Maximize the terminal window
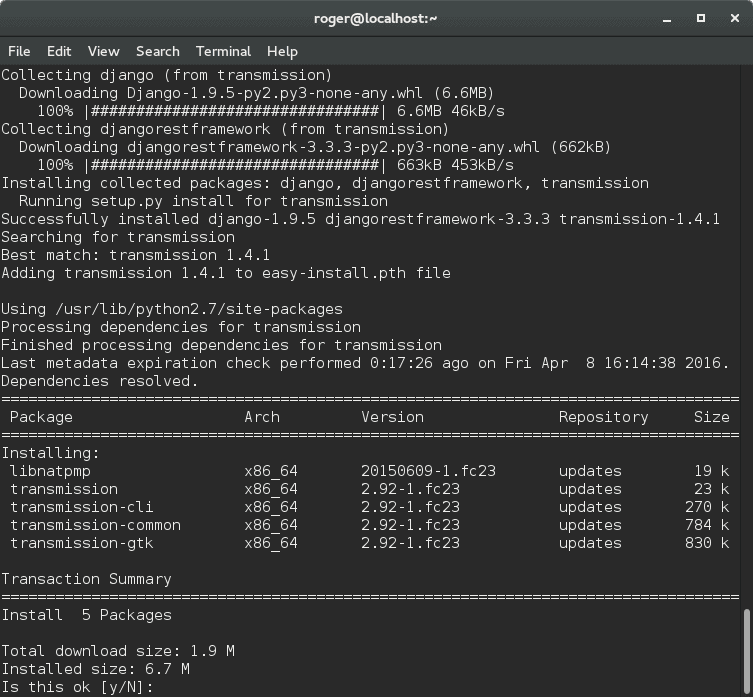The width and height of the screenshot is (753, 697). pos(701,18)
